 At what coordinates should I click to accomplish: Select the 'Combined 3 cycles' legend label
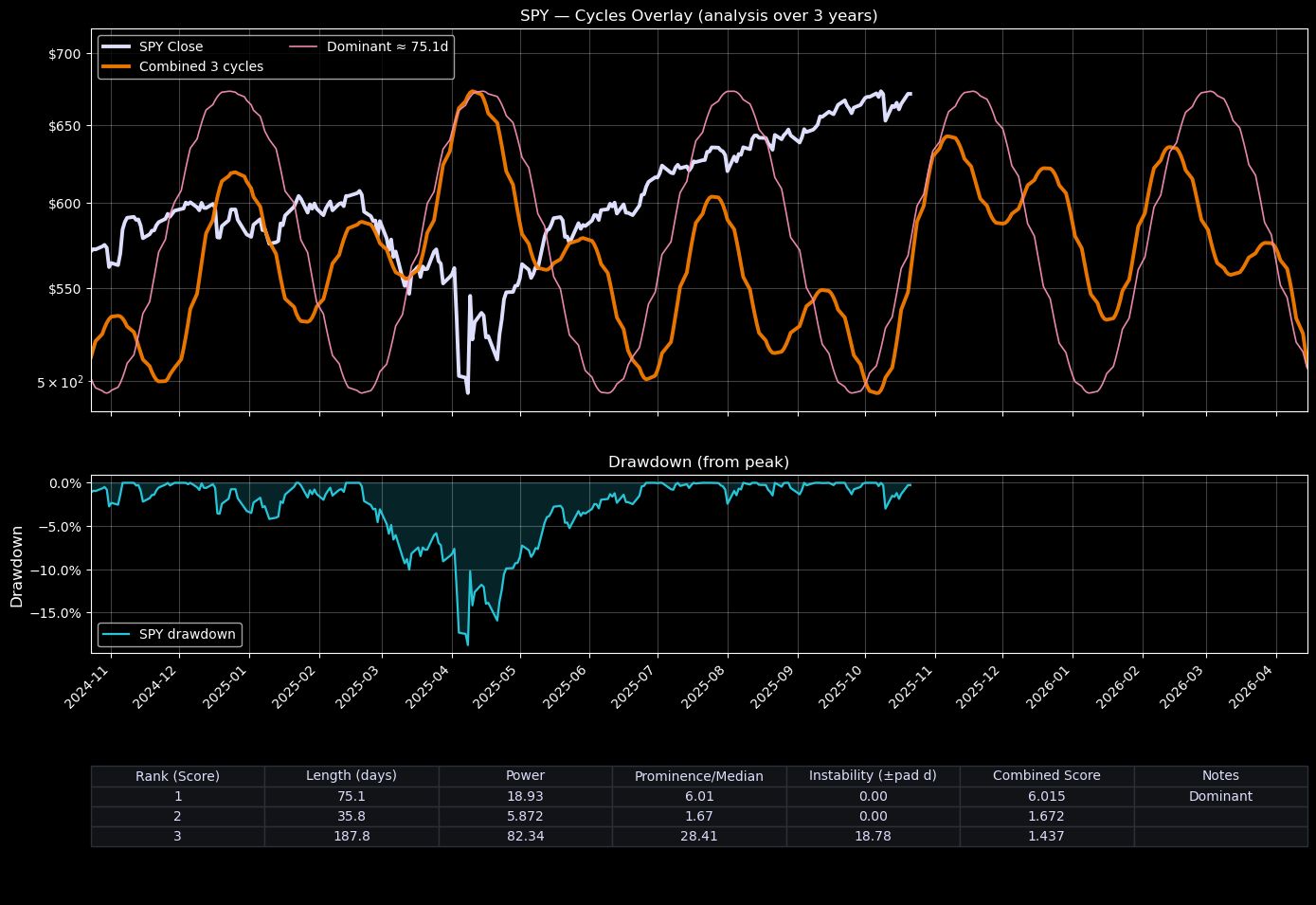(x=201, y=66)
